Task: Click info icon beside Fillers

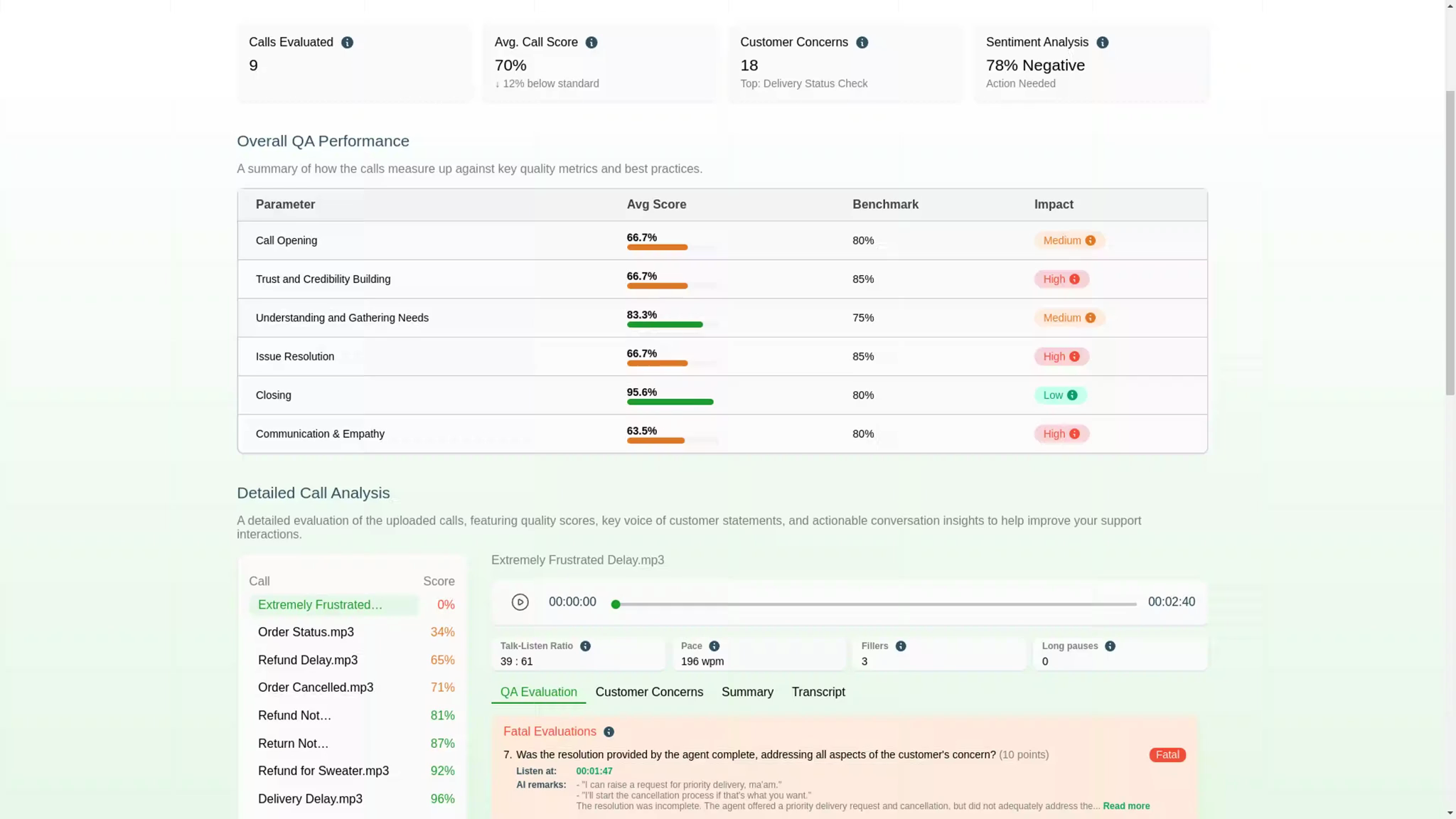Action: [x=901, y=646]
